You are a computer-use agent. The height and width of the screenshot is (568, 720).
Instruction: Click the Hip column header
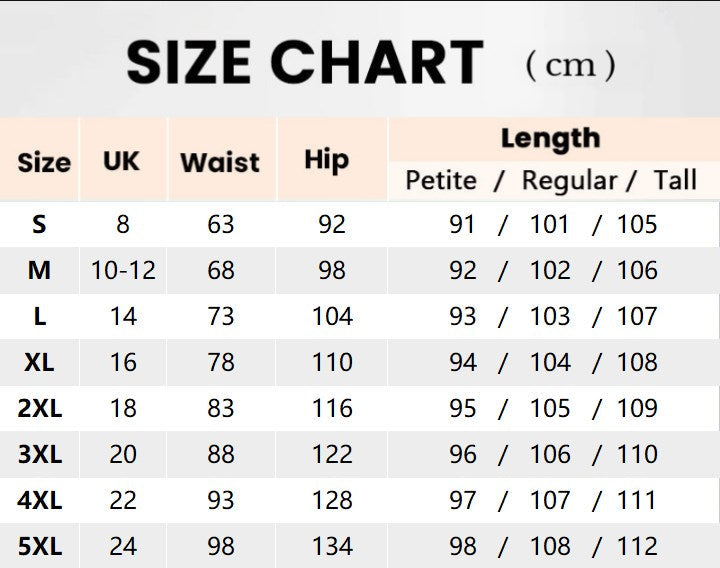pos(327,160)
